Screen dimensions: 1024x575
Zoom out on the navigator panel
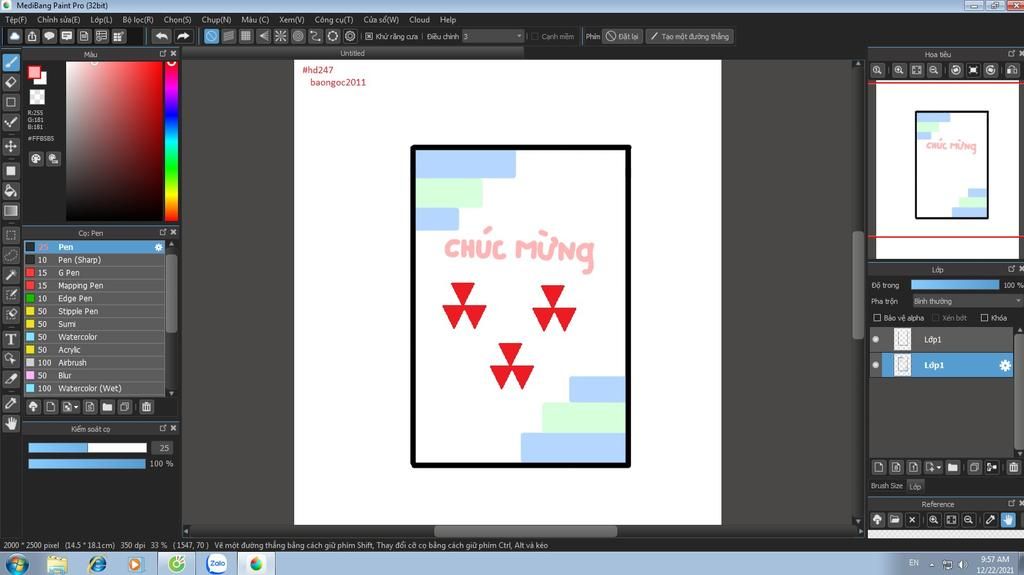[934, 70]
